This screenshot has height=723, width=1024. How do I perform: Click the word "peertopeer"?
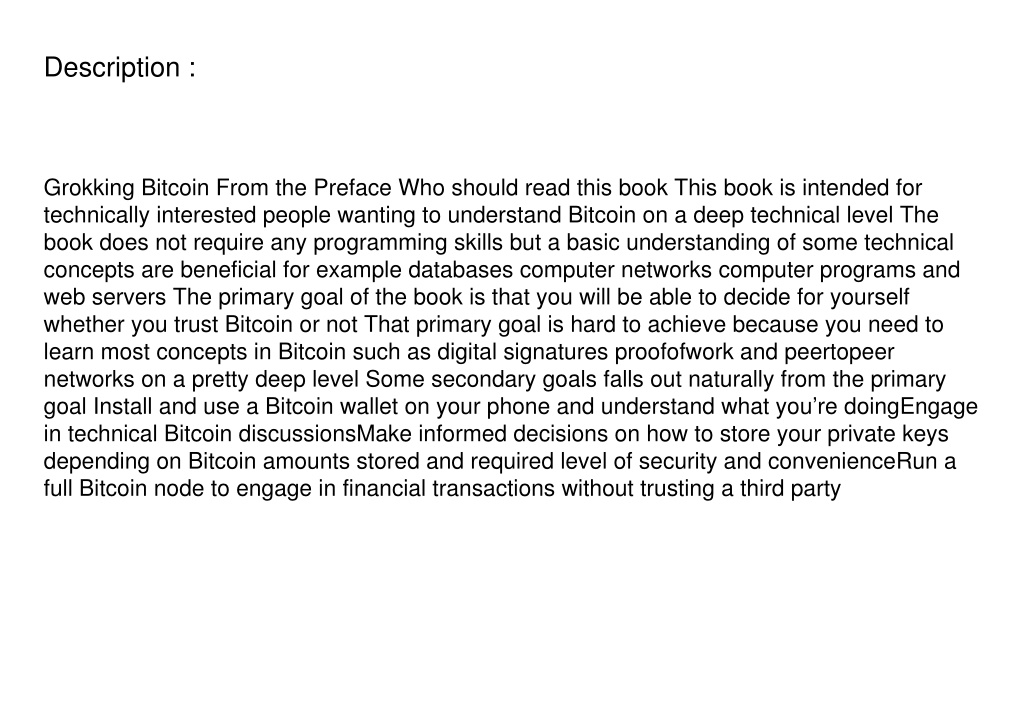[839, 353]
